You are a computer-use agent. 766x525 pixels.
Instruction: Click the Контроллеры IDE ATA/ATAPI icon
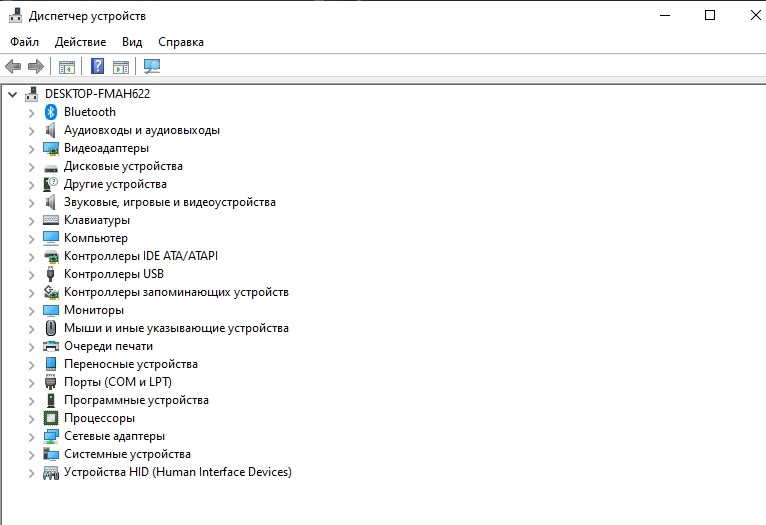(51, 256)
